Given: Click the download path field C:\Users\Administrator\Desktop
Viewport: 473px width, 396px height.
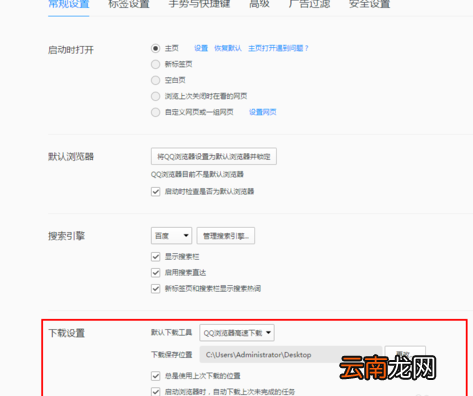Looking at the screenshot, I should click(291, 355).
